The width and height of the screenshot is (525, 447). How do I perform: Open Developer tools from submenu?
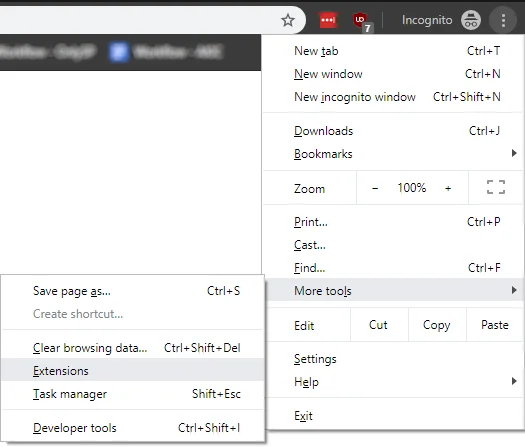pos(133,428)
